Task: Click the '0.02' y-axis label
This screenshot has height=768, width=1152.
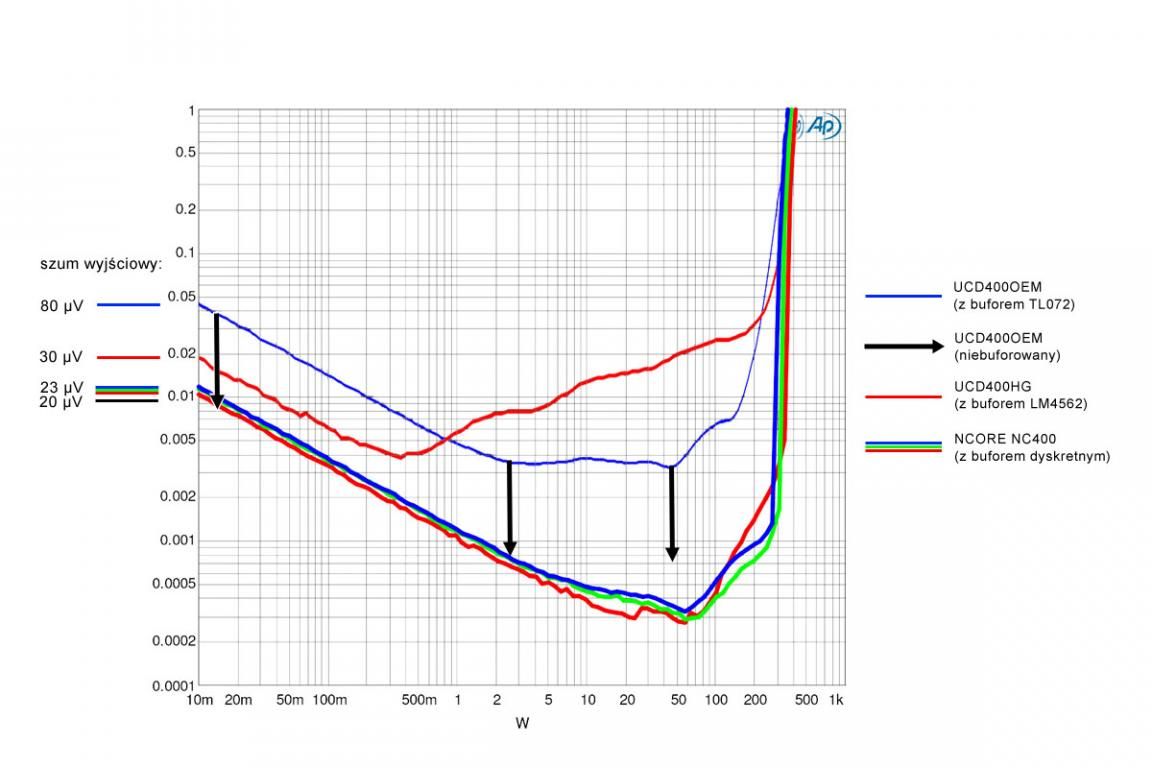Action: [182, 354]
